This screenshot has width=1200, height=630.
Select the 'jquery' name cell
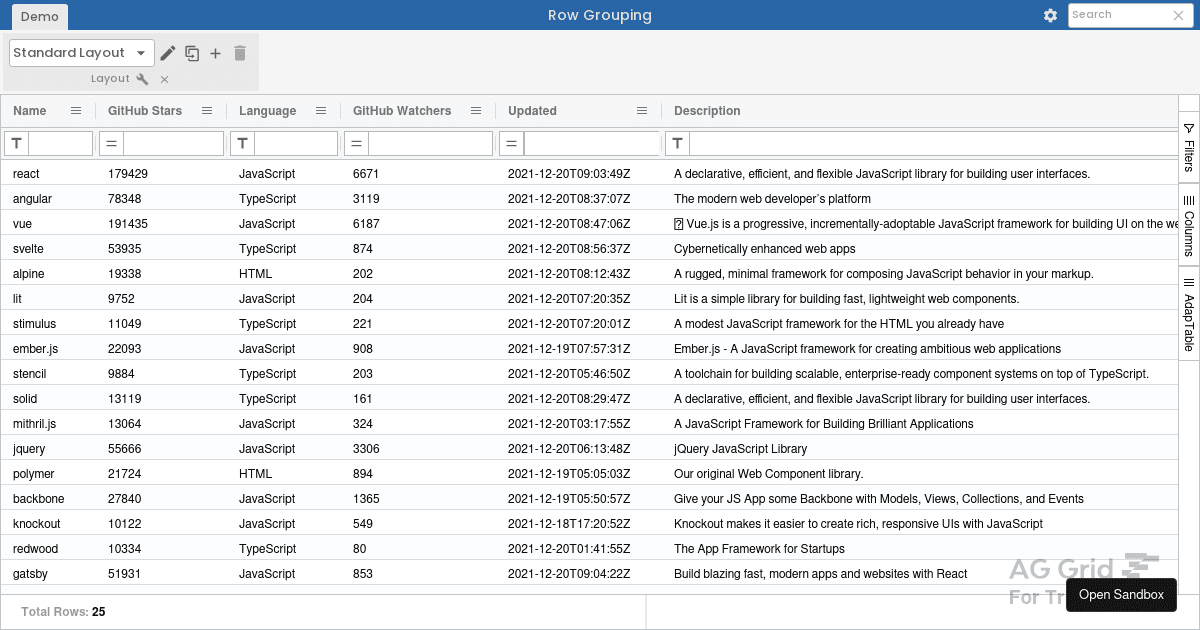tap(48, 449)
